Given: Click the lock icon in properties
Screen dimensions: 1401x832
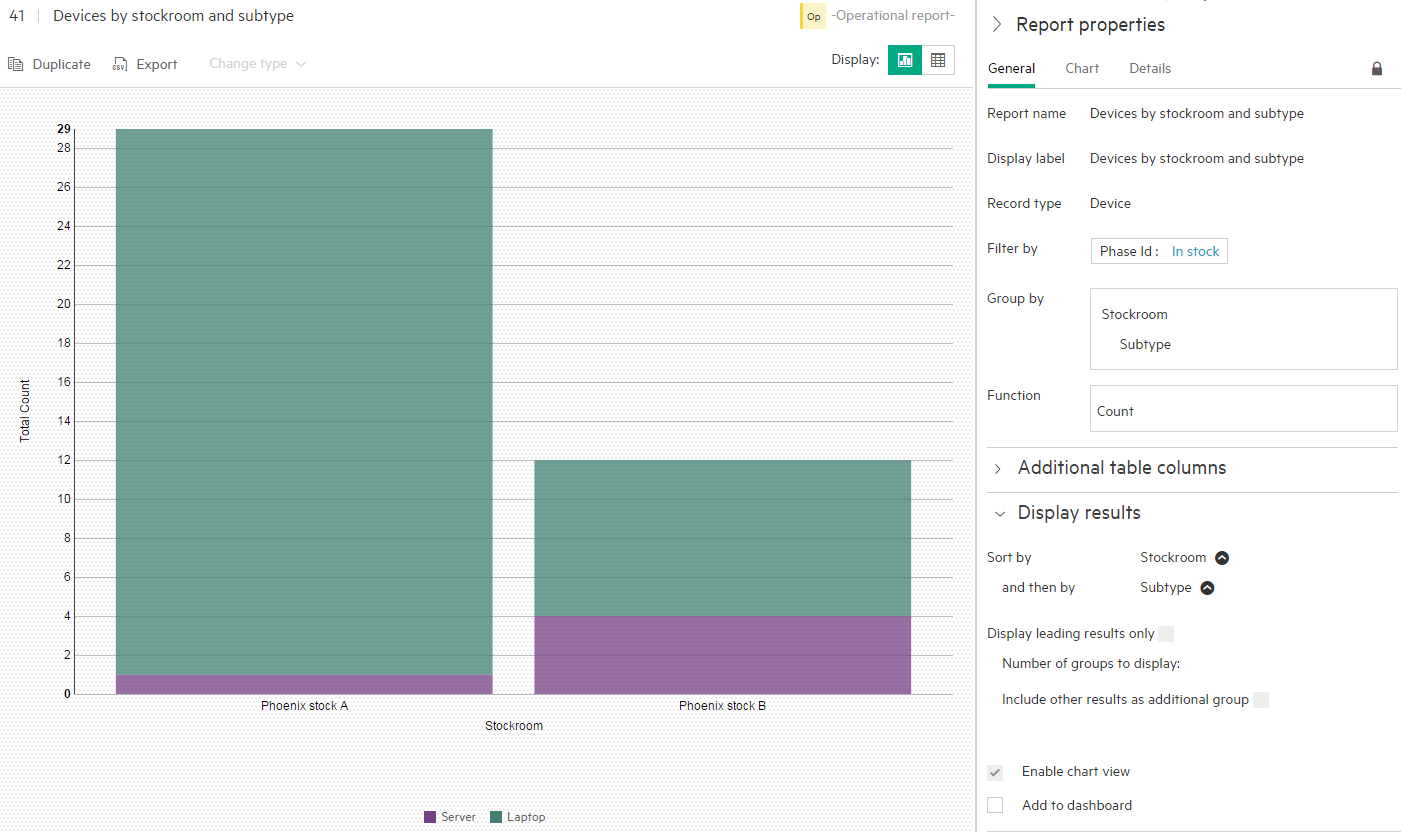Looking at the screenshot, I should (1377, 69).
